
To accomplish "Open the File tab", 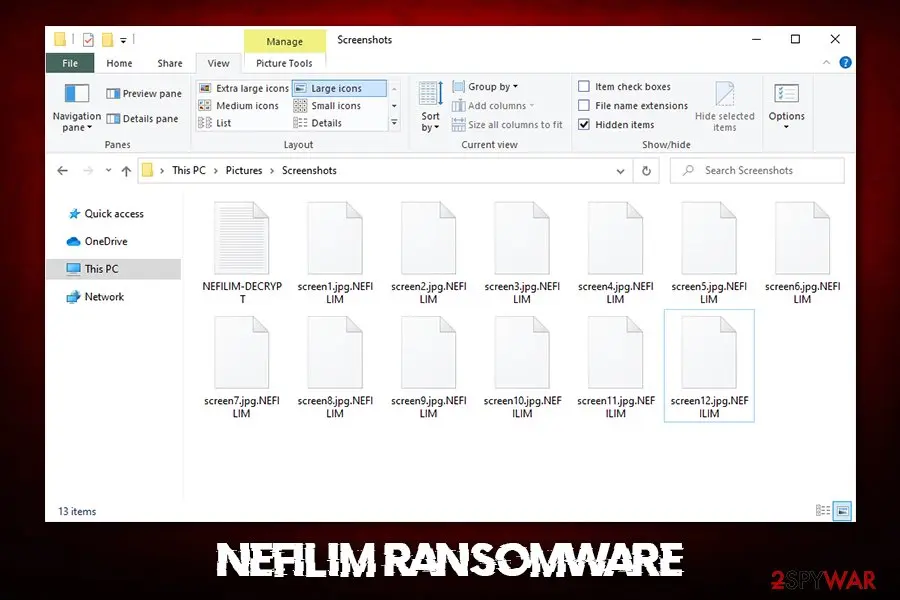I will coord(70,63).
